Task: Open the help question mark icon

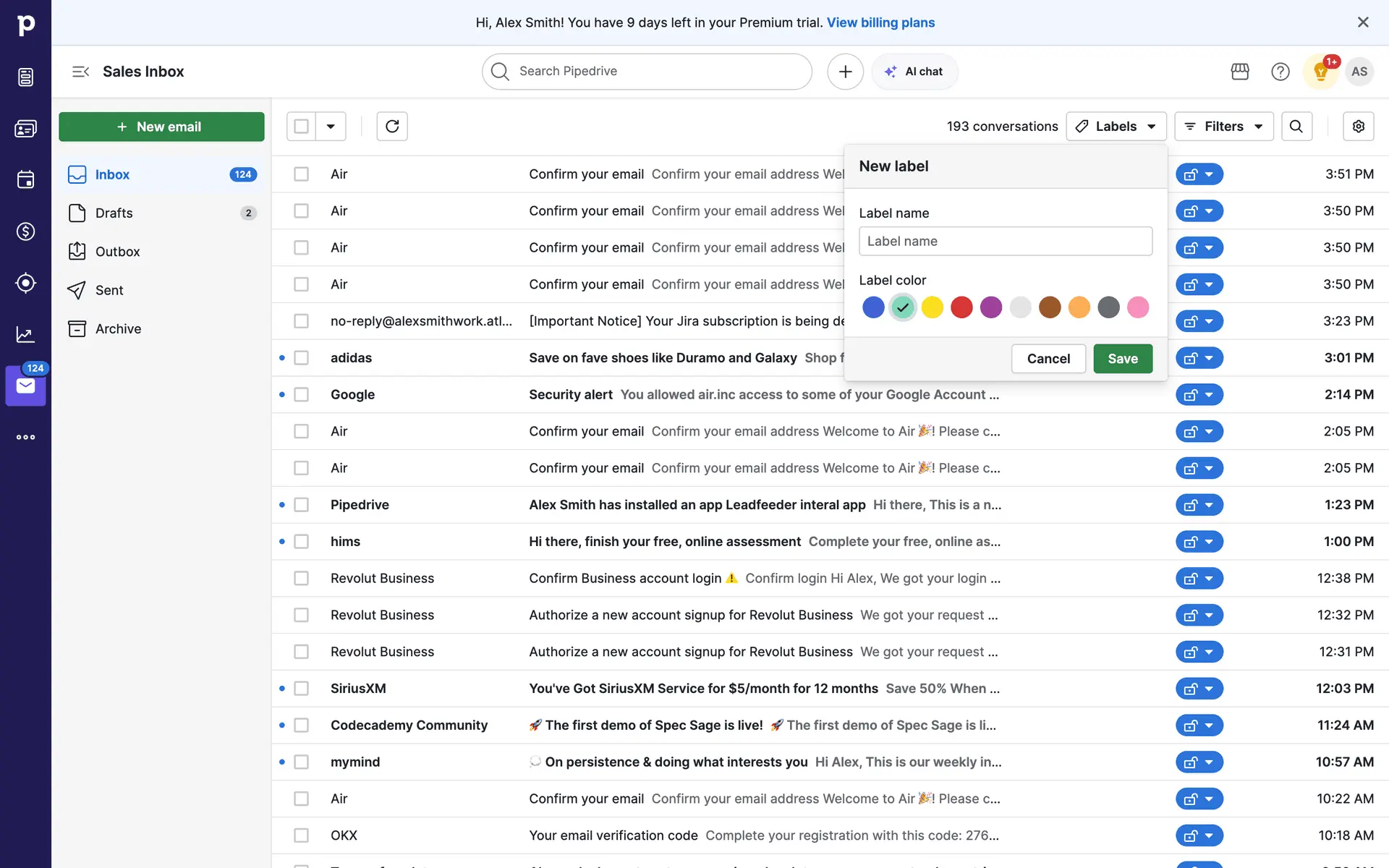Action: click(x=1280, y=72)
